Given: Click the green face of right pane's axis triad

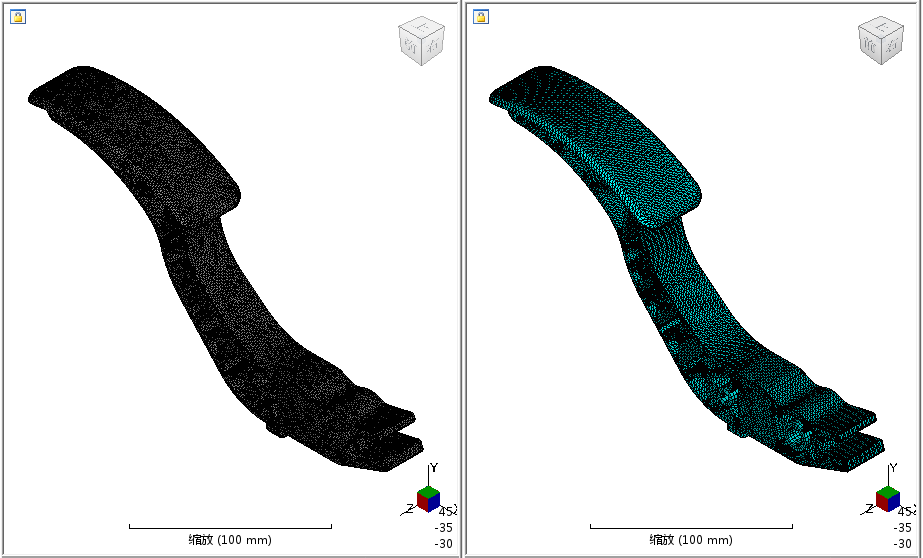Looking at the screenshot, I should [x=887, y=491].
